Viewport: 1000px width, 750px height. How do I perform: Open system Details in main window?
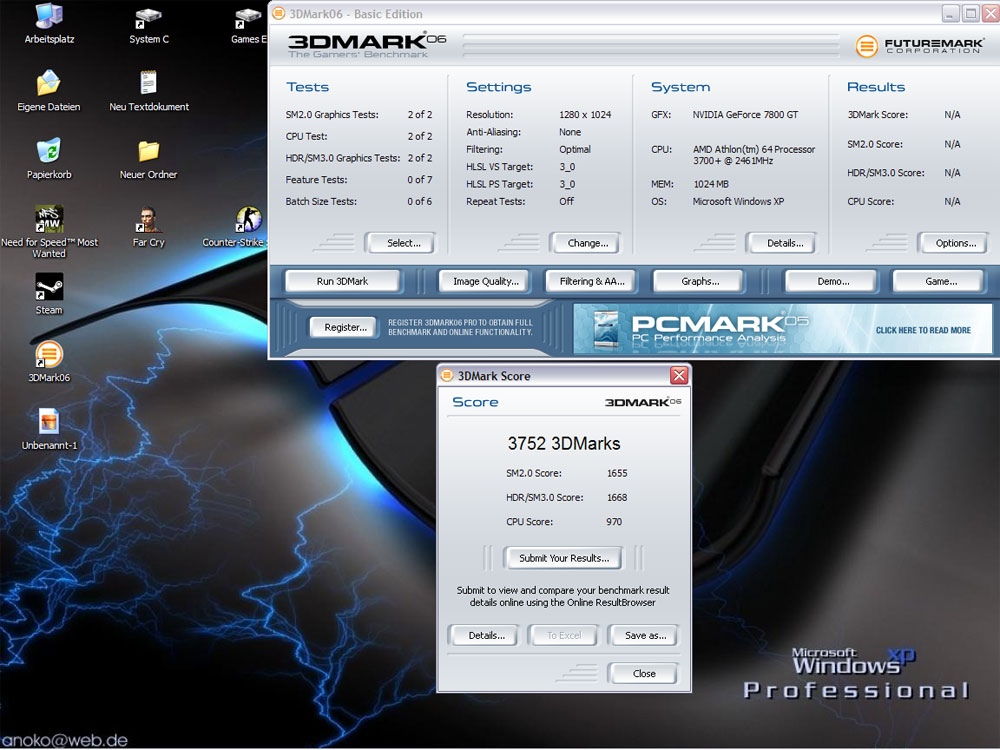pos(784,243)
